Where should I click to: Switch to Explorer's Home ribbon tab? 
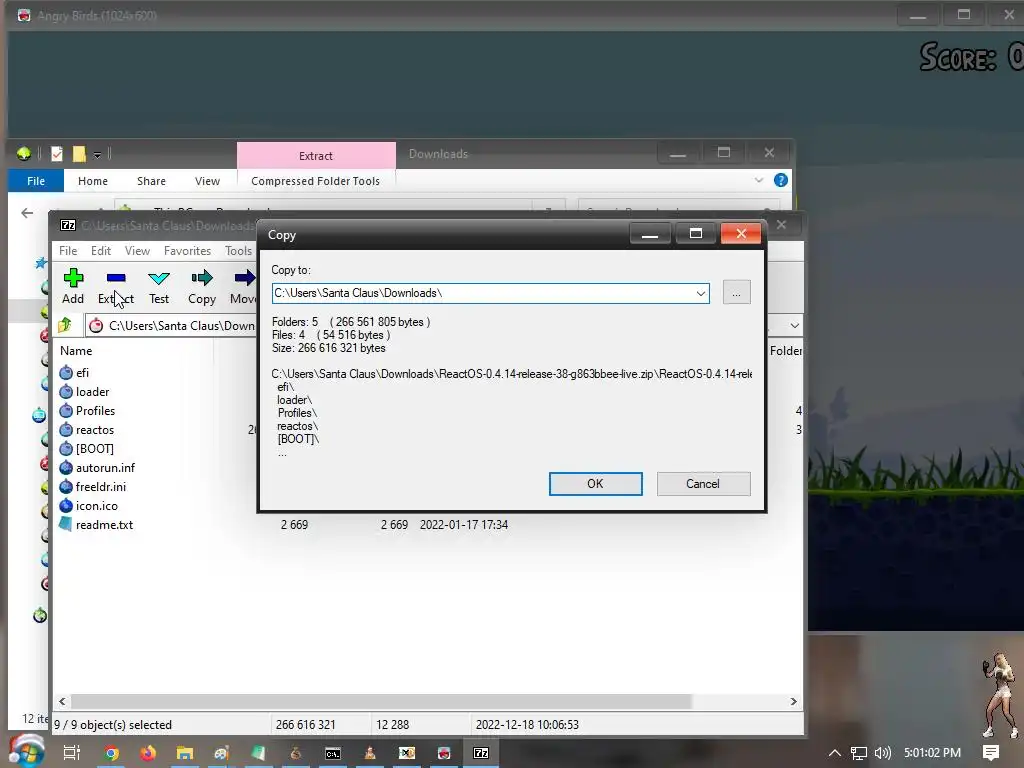(x=93, y=181)
